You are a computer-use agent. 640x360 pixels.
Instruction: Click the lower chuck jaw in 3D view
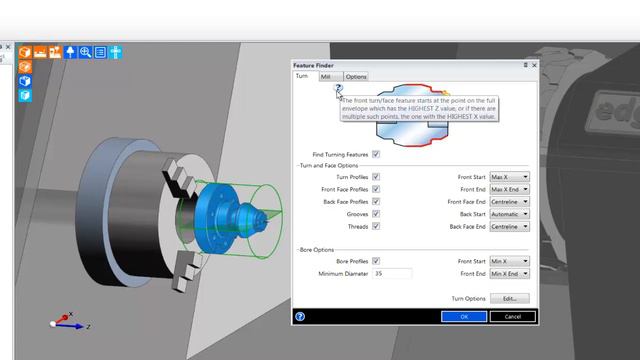tap(187, 271)
